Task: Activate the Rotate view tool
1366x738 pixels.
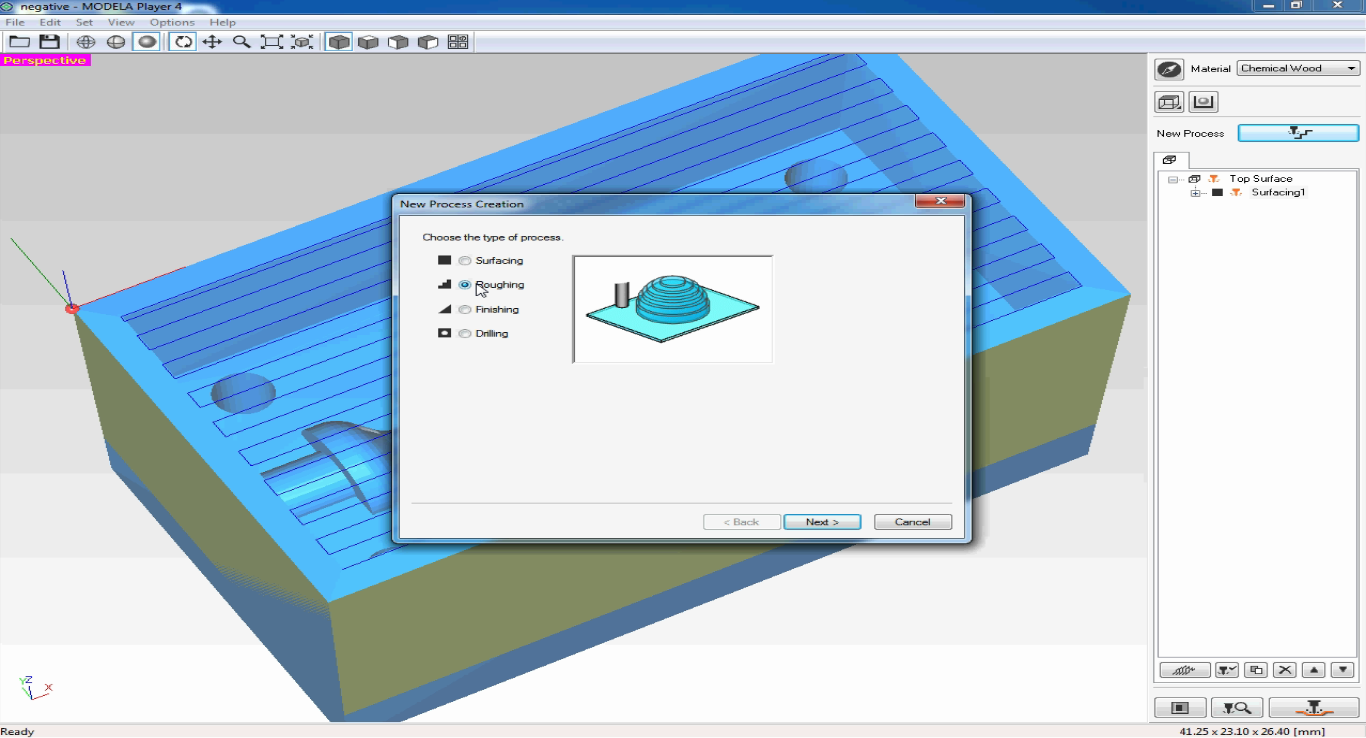Action: pos(182,42)
